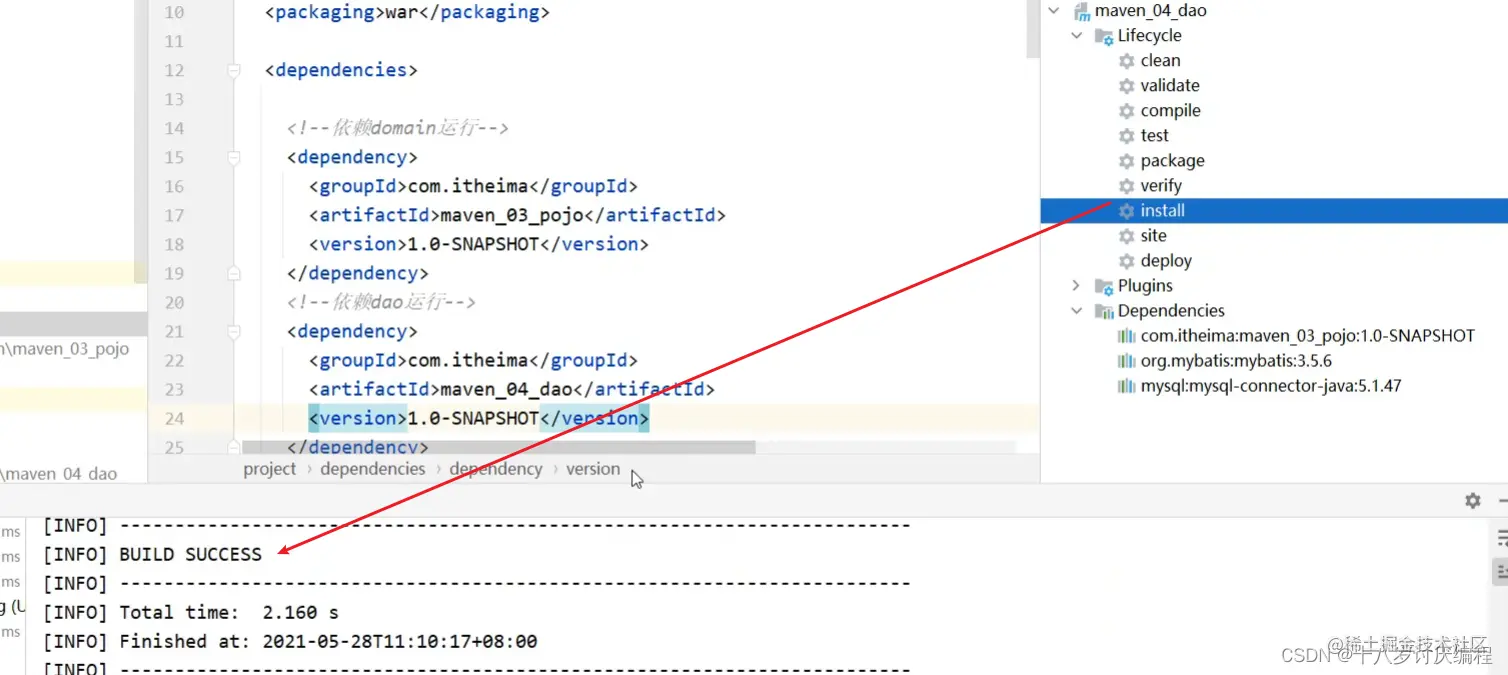Click gear icon next to install
1508x675 pixels.
click(x=1127, y=211)
